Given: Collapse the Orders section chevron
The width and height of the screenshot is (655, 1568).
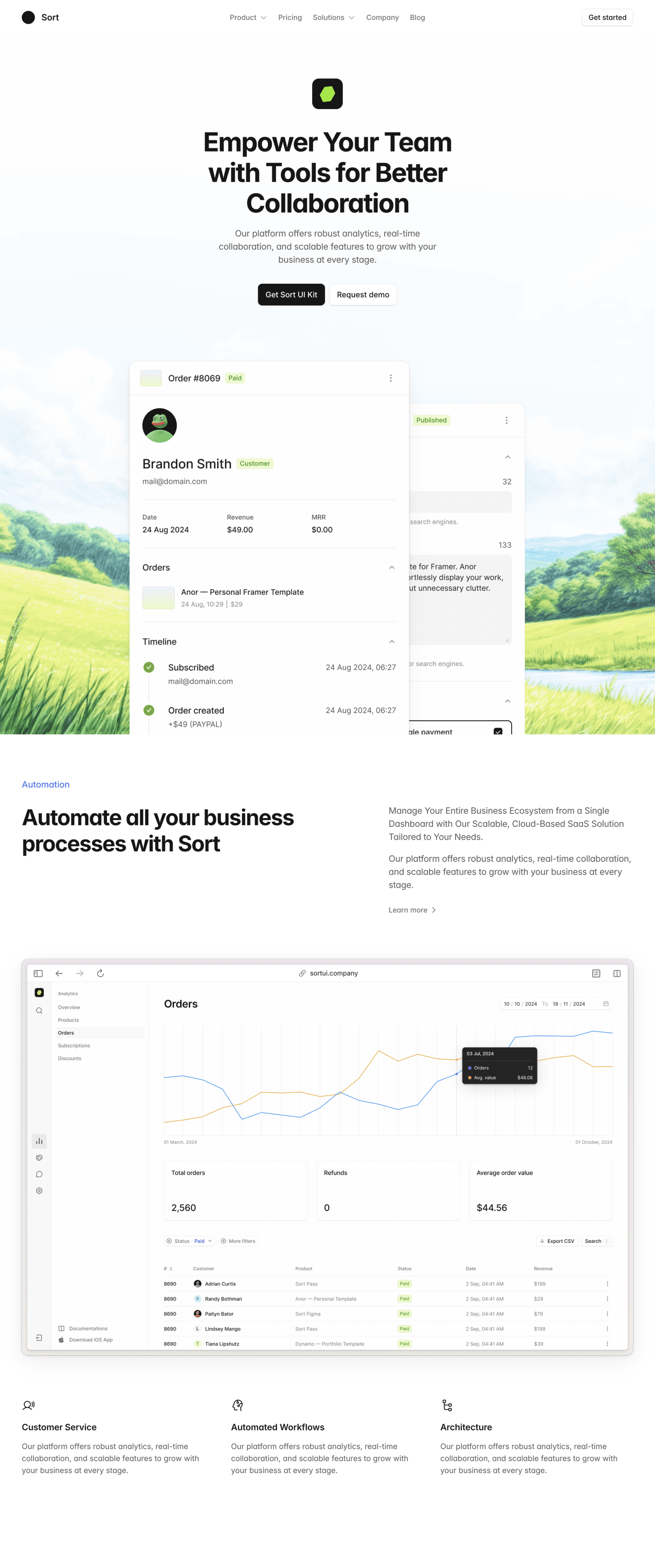Looking at the screenshot, I should 391,567.
